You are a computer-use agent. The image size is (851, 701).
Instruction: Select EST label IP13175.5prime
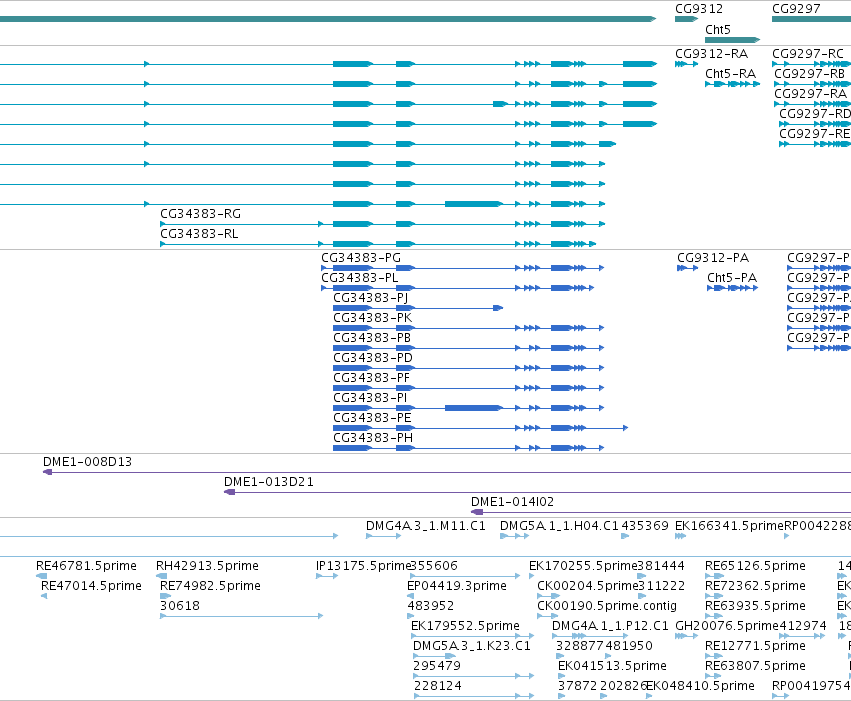363,566
